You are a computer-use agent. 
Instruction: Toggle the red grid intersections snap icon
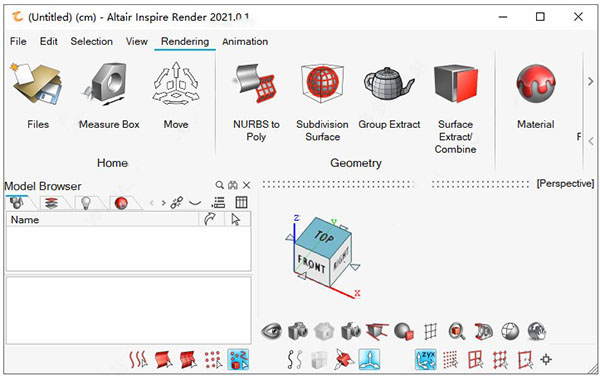coord(500,360)
